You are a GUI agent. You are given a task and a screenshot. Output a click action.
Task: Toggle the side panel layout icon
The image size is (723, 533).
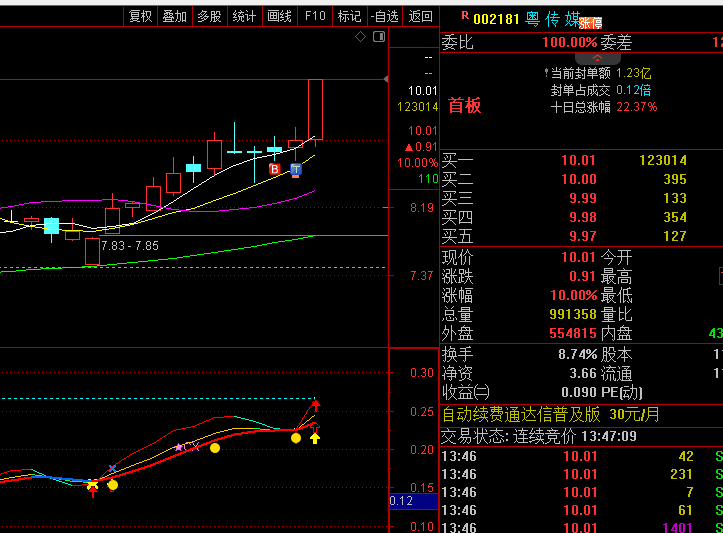click(x=379, y=36)
